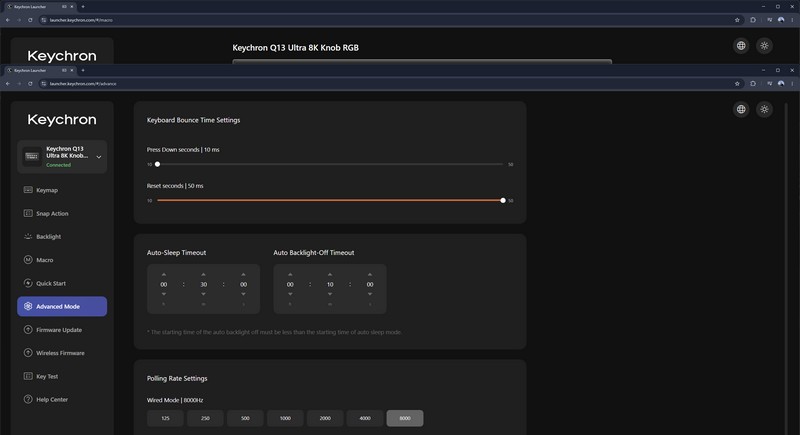
Task: Click the Keychron logo in the back window
Action: click(x=62, y=56)
